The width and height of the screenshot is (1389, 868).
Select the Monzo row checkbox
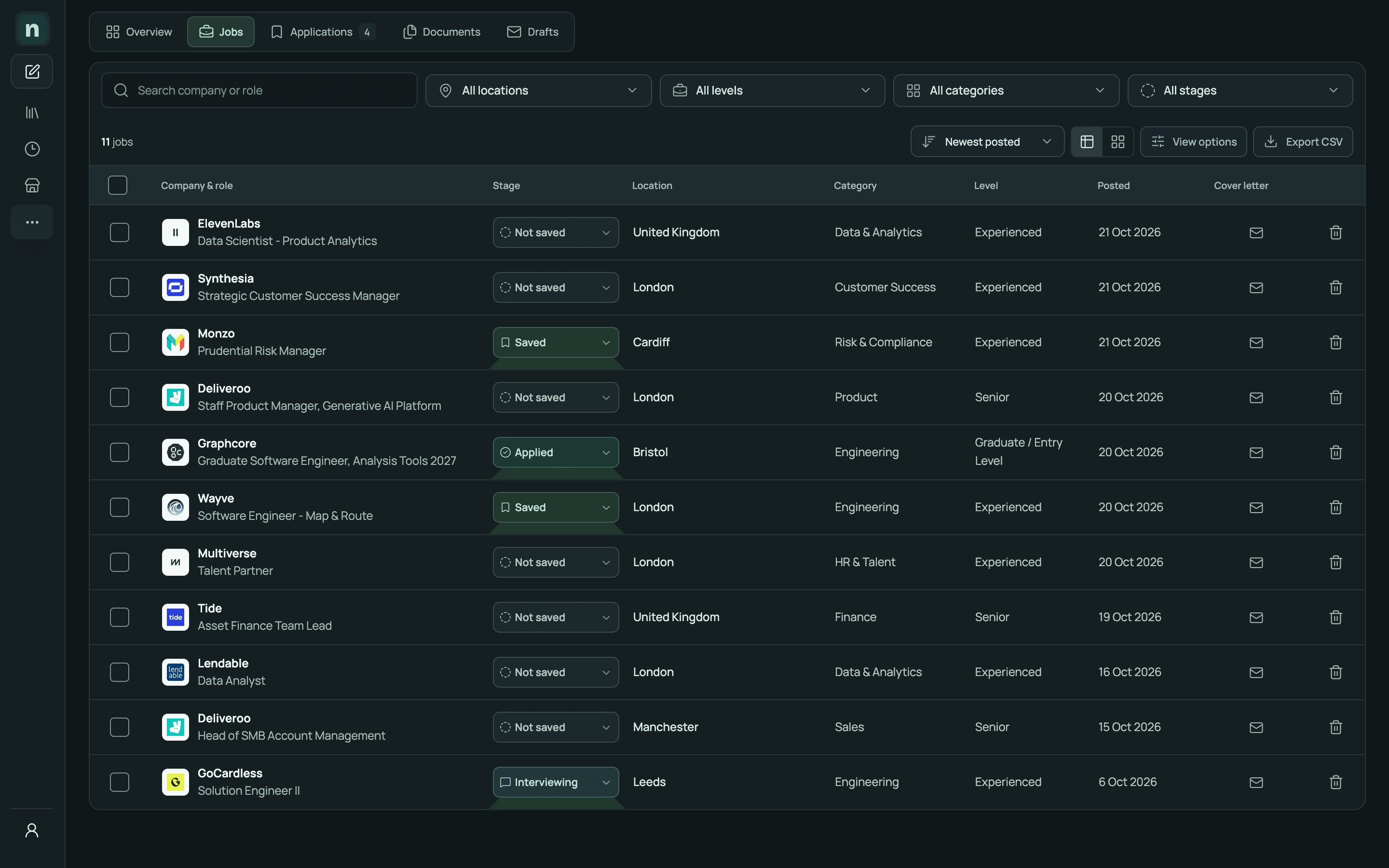click(x=120, y=343)
